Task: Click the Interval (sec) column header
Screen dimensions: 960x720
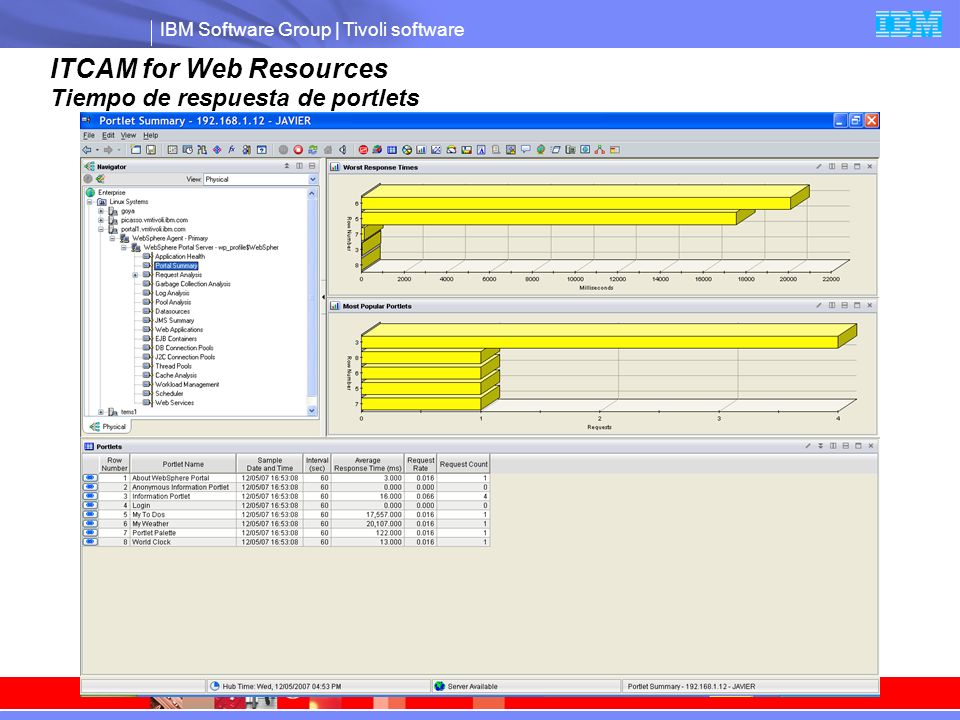Action: 317,464
